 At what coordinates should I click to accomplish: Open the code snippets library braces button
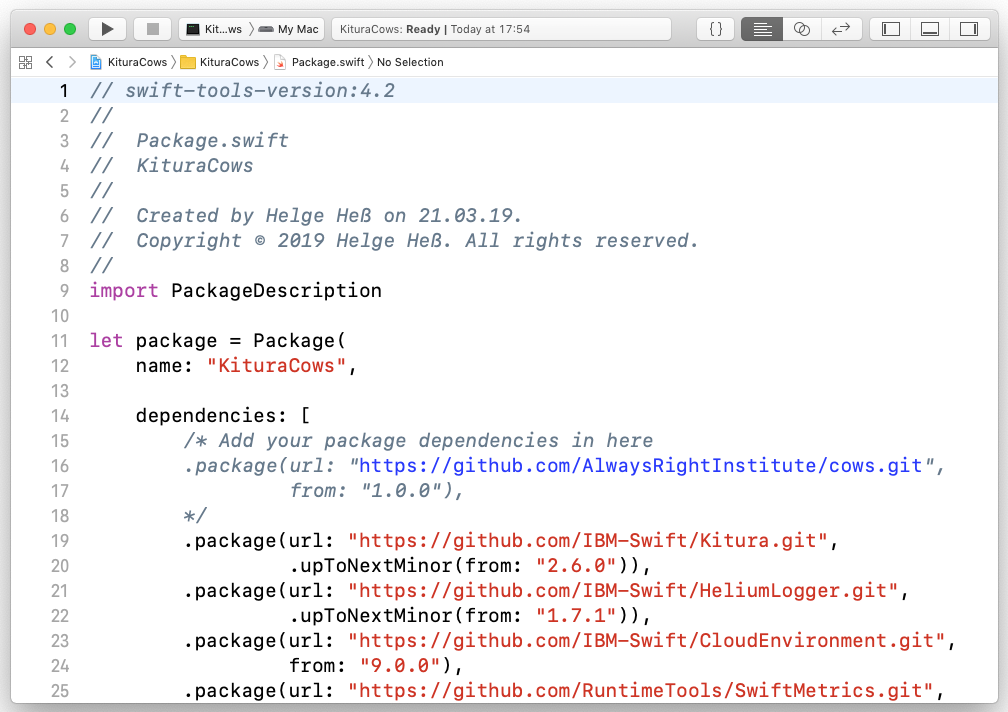716,29
